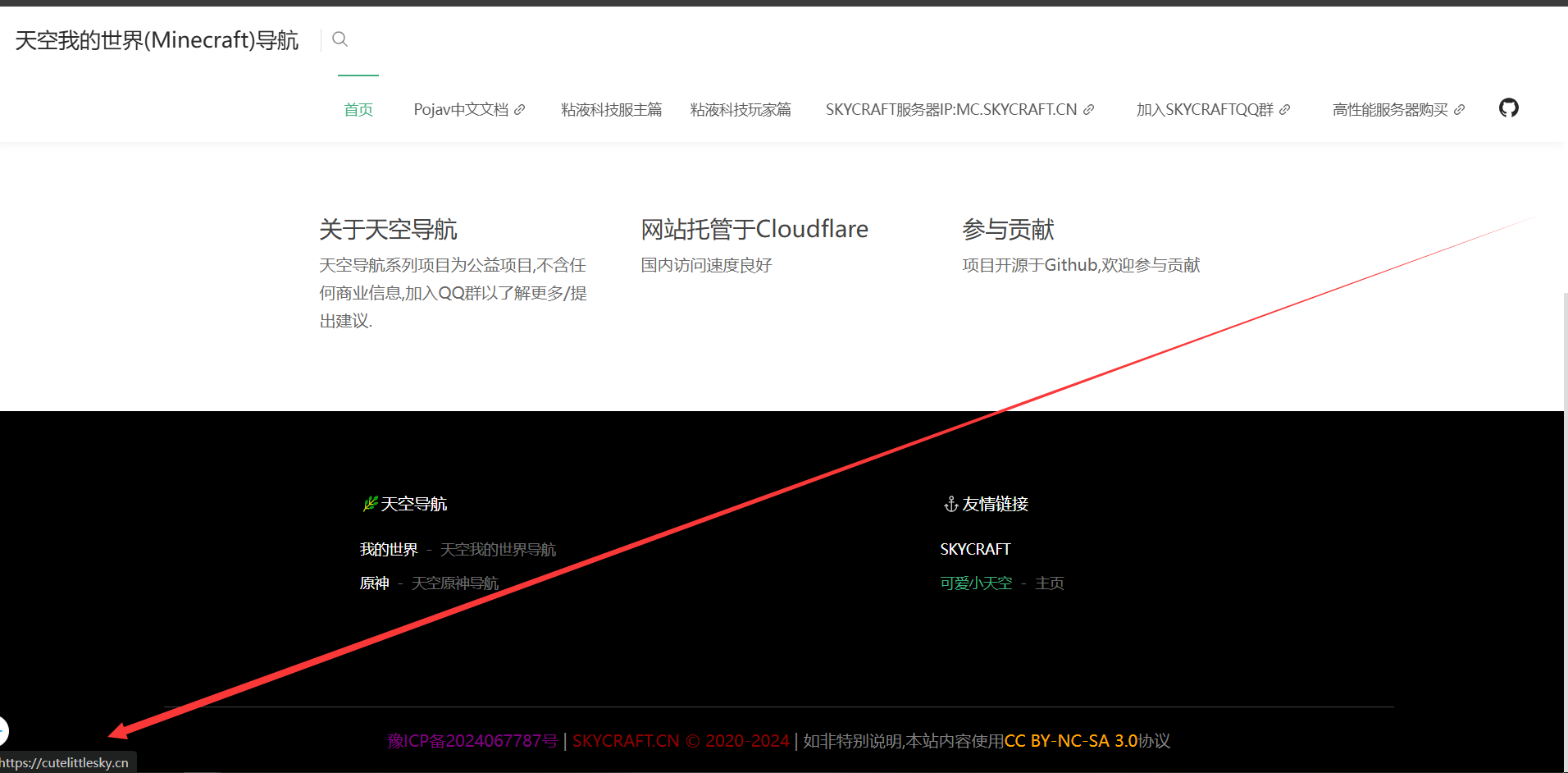
Task: Click external link icon after MC.SKYCRAFT.CN
Action: tap(1088, 110)
